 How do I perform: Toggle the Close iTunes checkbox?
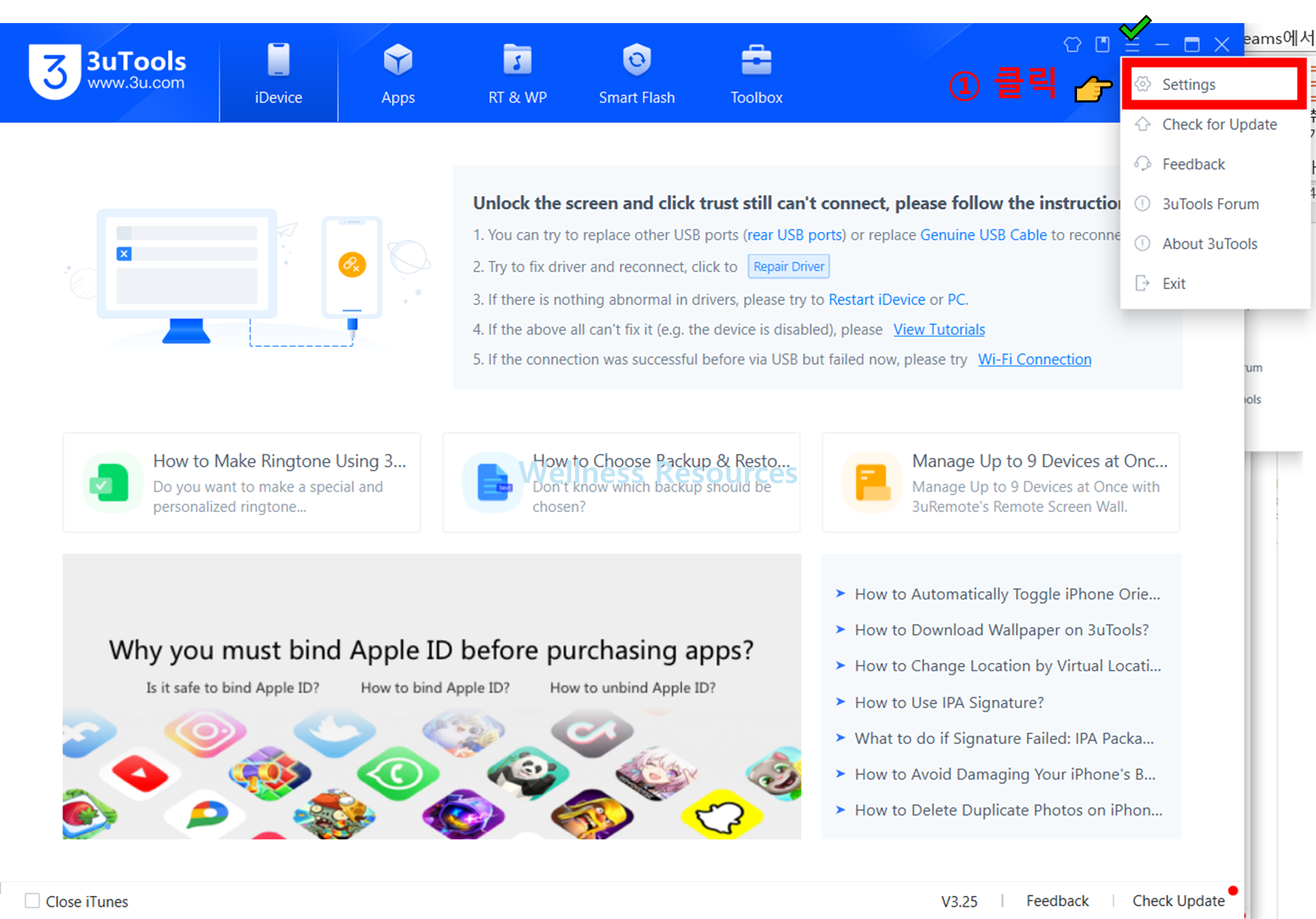click(x=33, y=901)
